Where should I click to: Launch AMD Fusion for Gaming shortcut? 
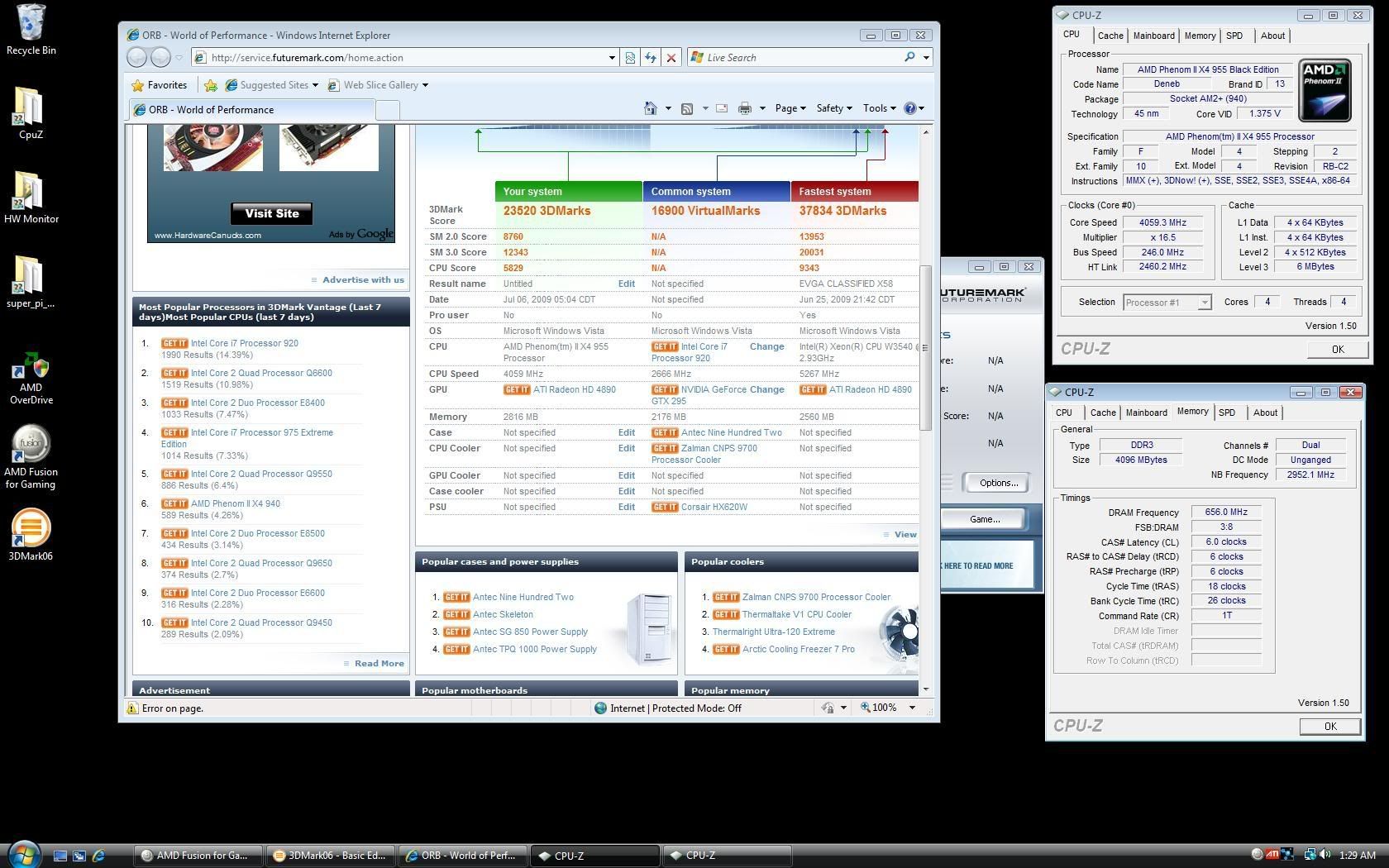[31, 457]
